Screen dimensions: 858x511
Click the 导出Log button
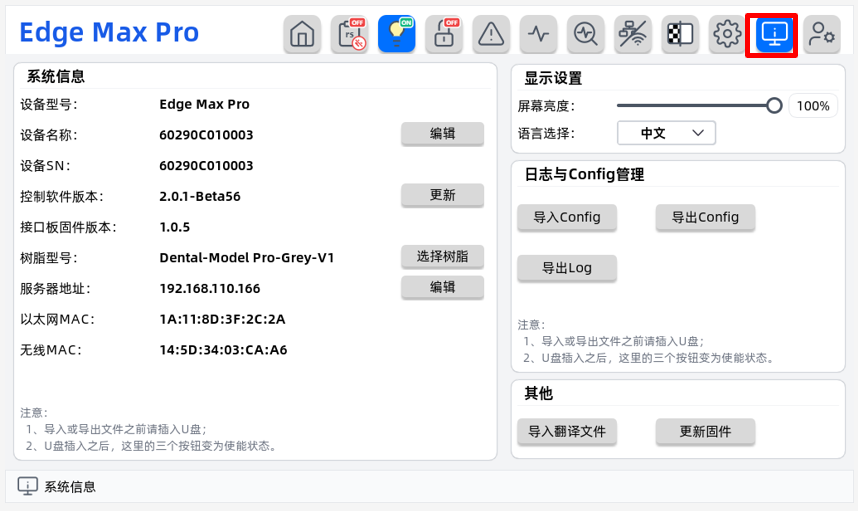click(567, 268)
